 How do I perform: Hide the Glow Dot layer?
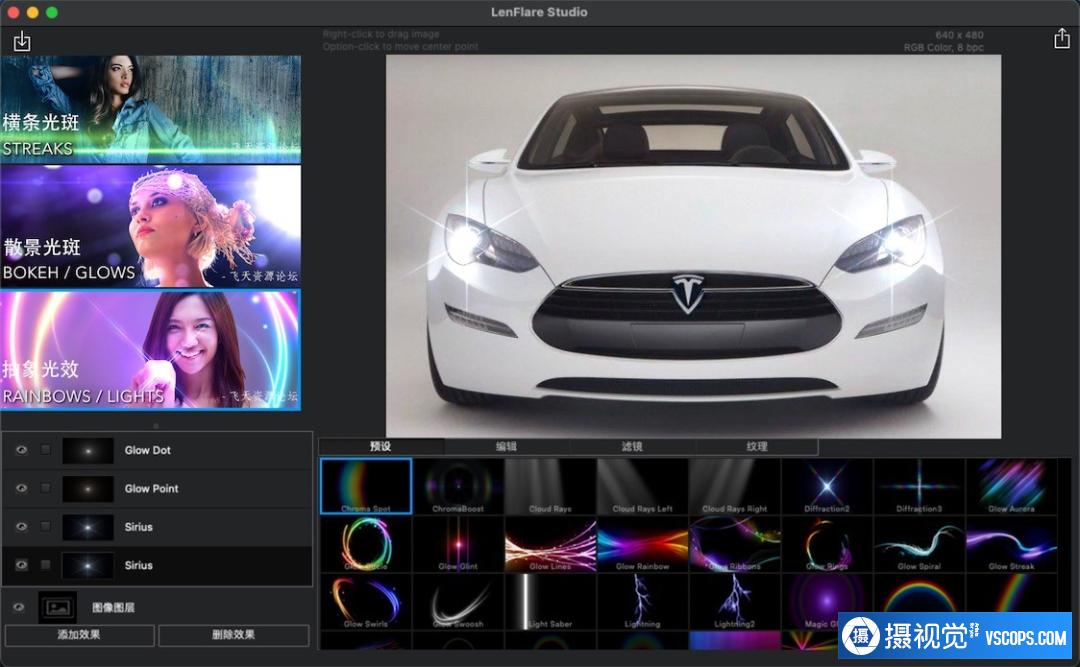21,450
